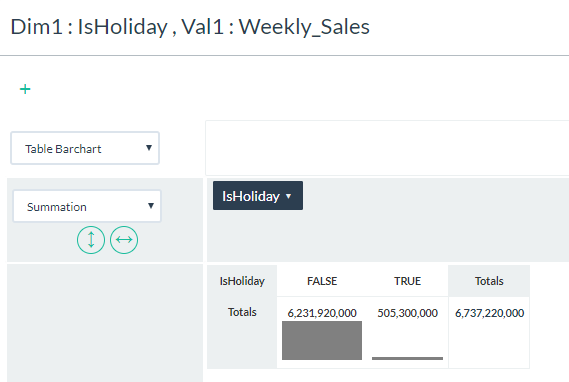Click the Totals column header

pyautogui.click(x=489, y=281)
